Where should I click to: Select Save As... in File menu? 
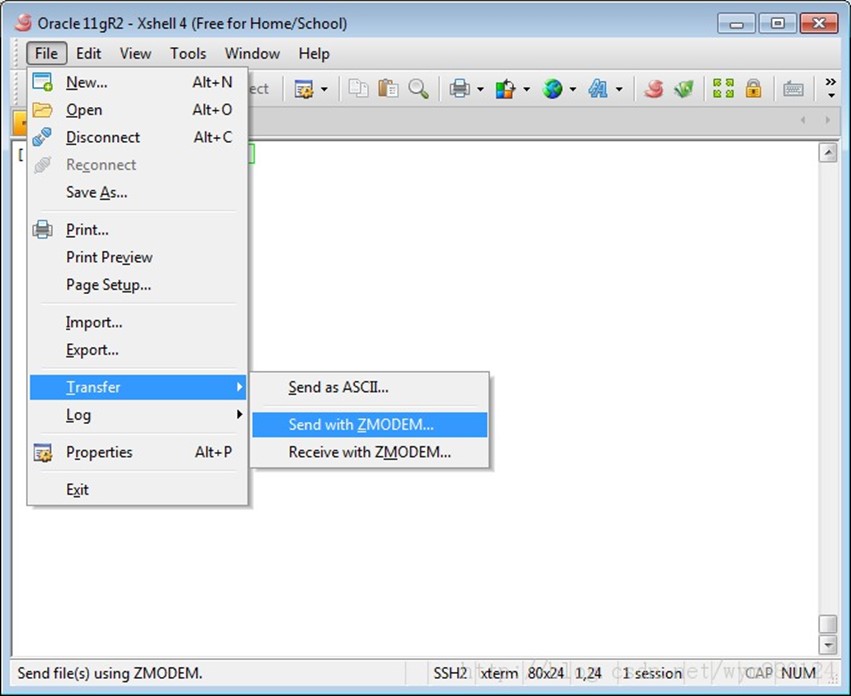tap(138, 192)
